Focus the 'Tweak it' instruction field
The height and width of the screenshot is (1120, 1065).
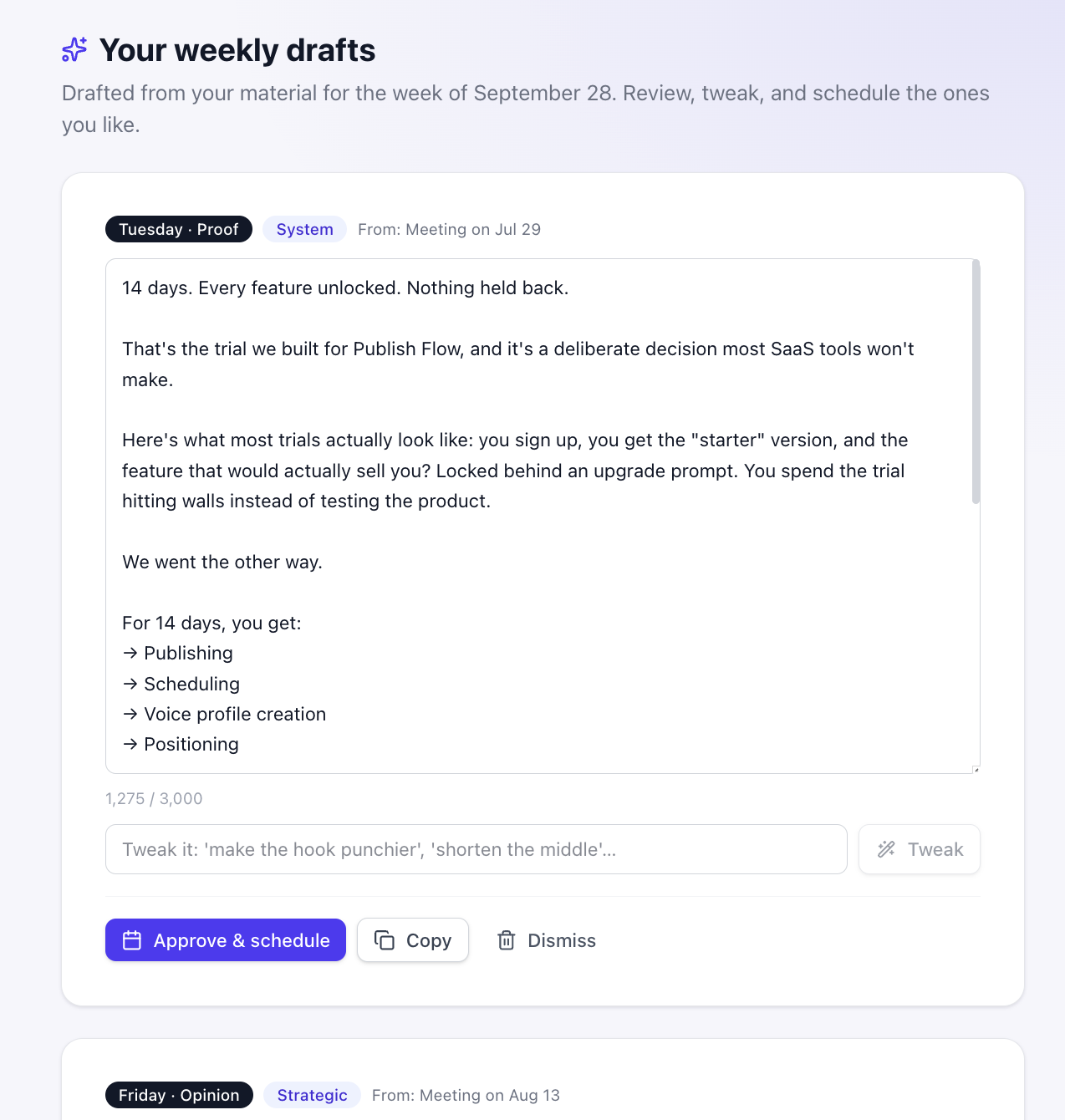coord(476,849)
